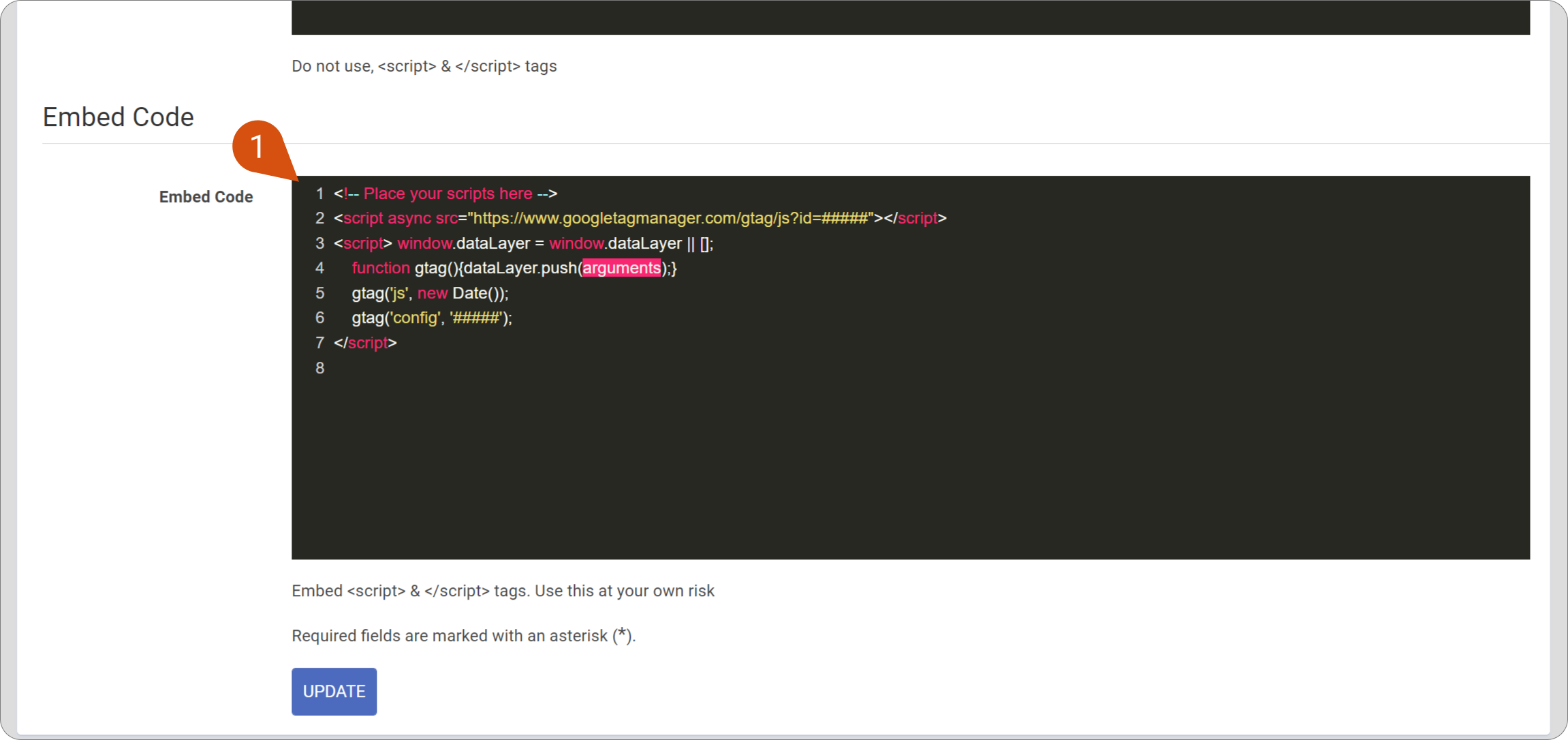Click the UPDATE button
The height and width of the screenshot is (740, 1568).
(335, 691)
